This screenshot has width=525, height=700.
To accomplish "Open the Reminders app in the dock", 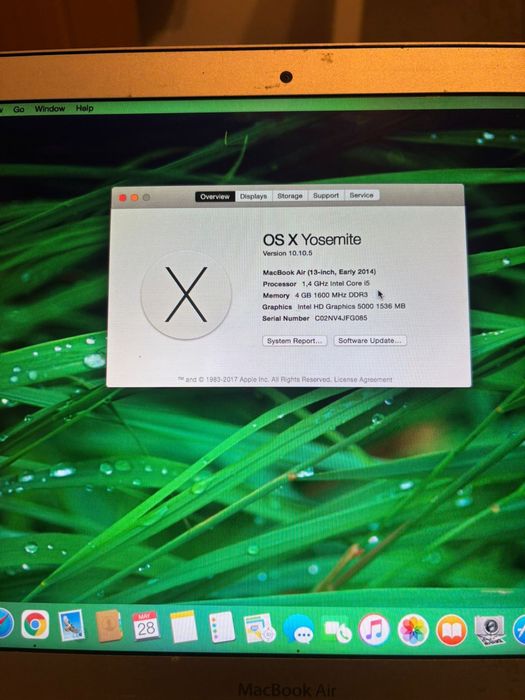I will click(222, 627).
